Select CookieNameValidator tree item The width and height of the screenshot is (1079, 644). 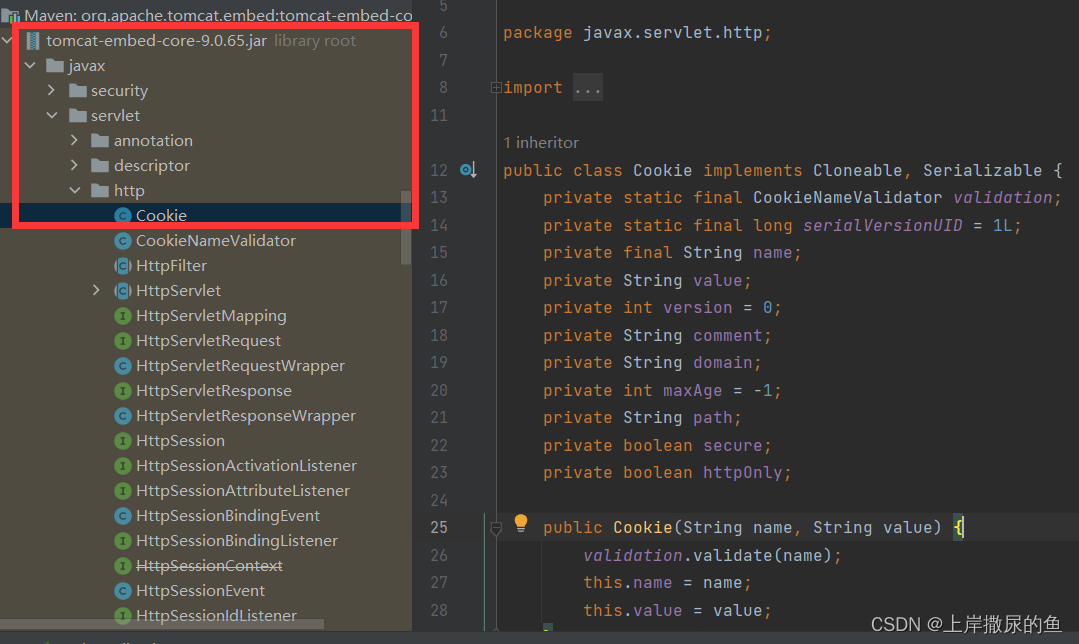[215, 241]
